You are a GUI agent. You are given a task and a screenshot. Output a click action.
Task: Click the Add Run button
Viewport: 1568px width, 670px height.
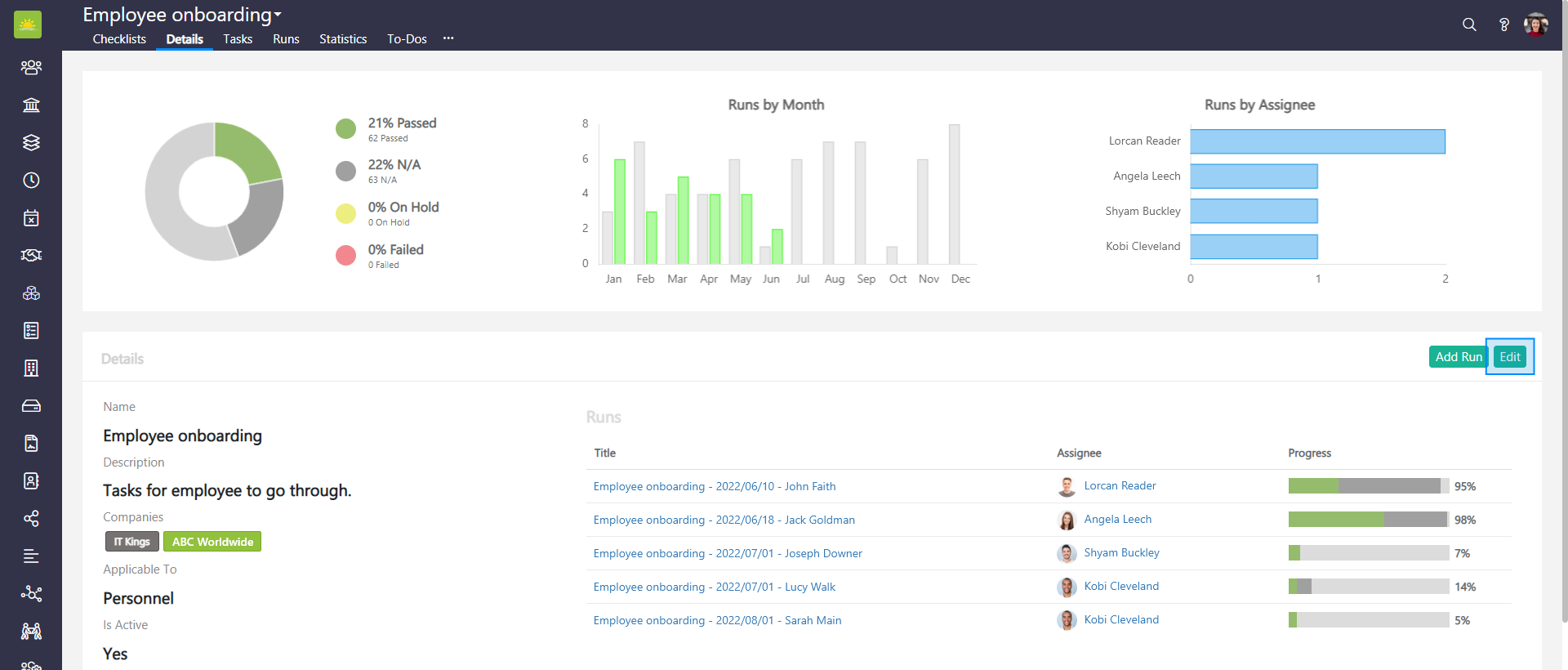pos(1458,357)
